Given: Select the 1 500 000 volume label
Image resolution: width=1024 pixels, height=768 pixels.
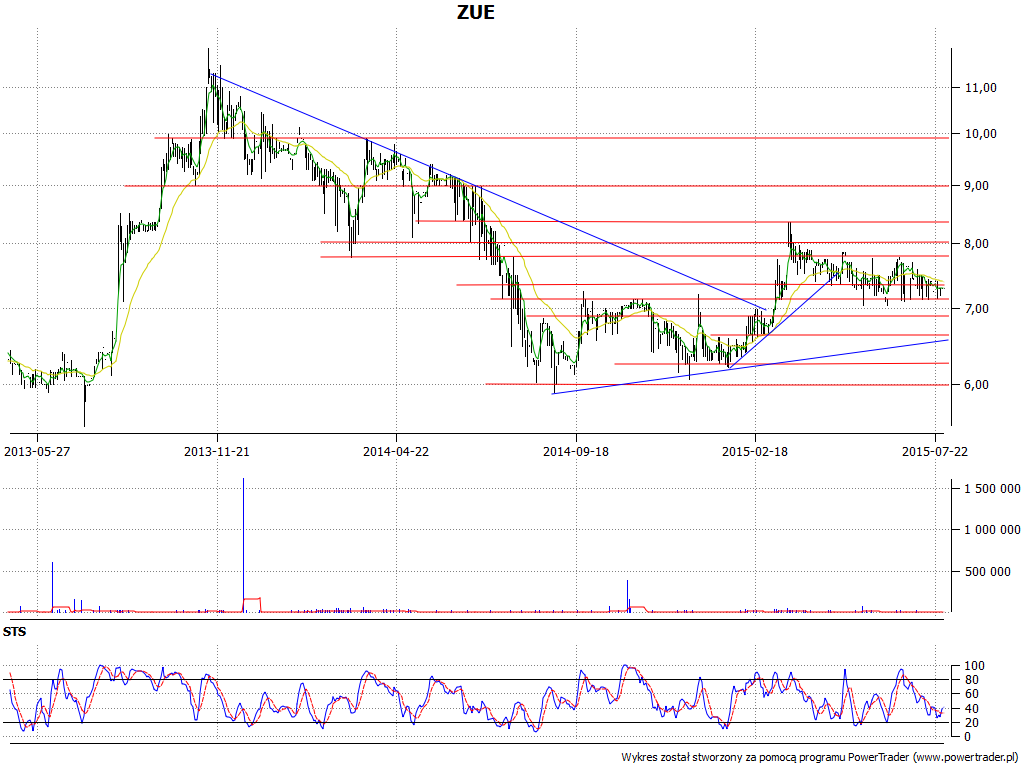Looking at the screenshot, I should pyautogui.click(x=992, y=488).
